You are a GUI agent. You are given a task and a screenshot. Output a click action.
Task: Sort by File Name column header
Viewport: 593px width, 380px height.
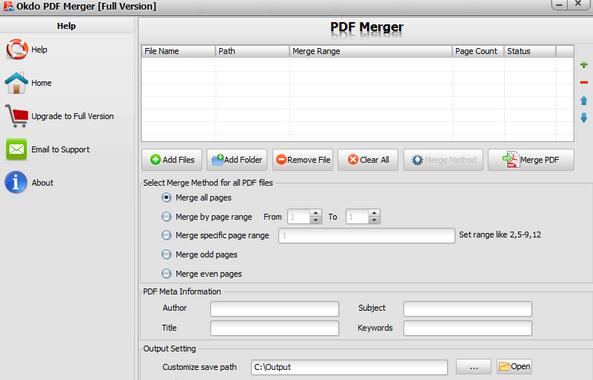[x=179, y=51]
